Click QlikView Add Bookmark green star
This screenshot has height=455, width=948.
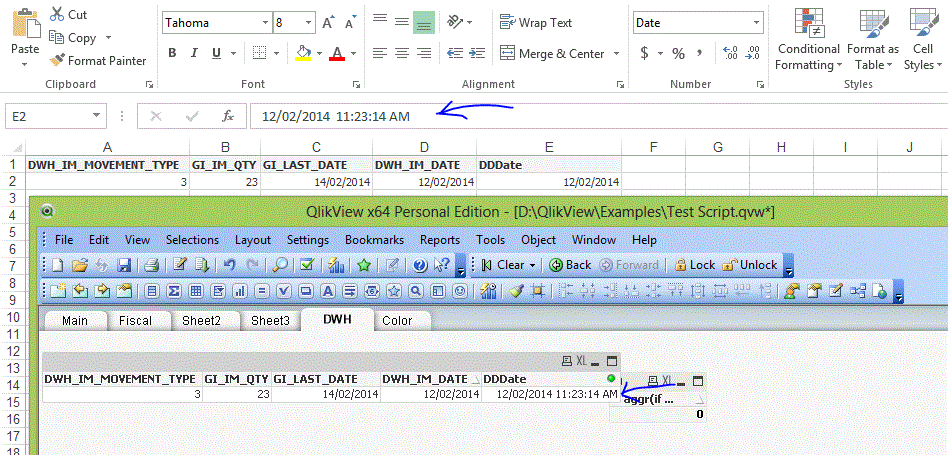tap(363, 265)
